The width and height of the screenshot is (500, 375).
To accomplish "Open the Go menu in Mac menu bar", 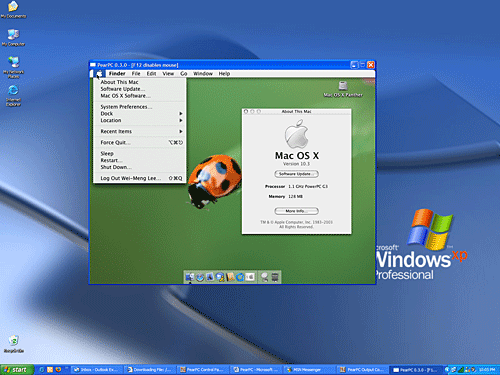I will click(x=184, y=73).
